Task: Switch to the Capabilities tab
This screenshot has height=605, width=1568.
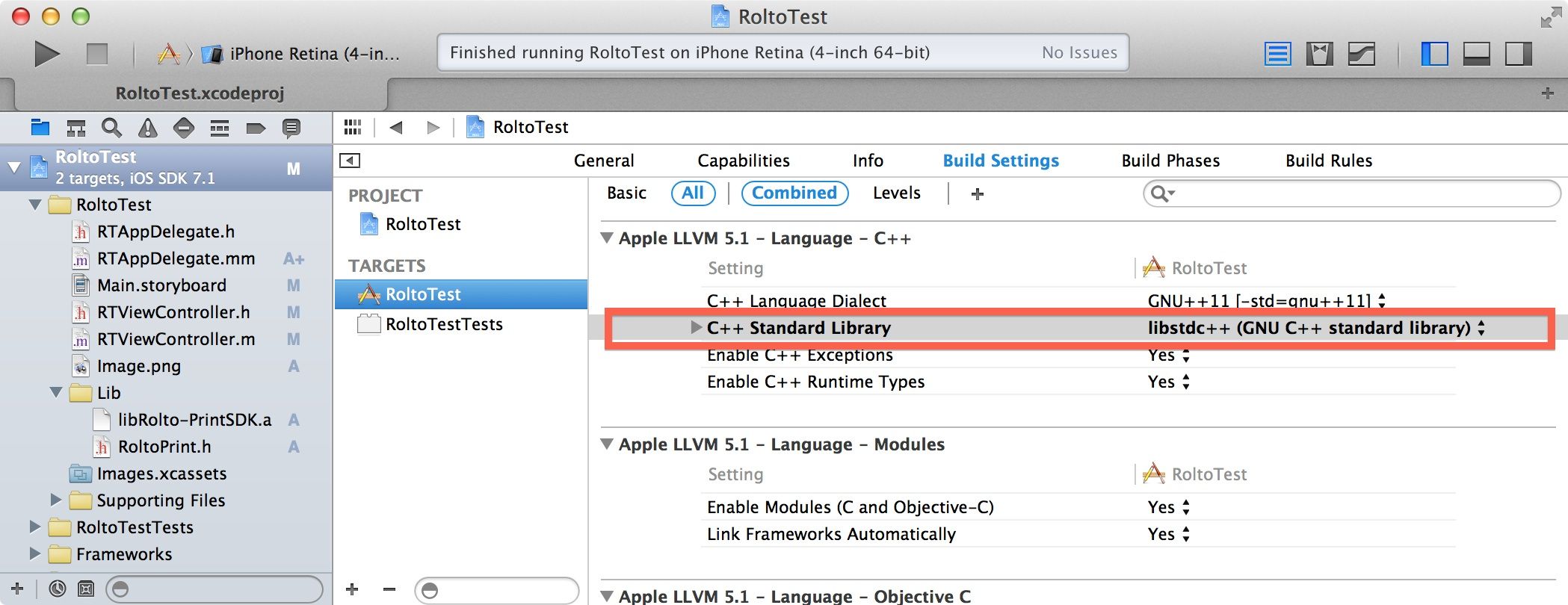Action: click(x=744, y=161)
